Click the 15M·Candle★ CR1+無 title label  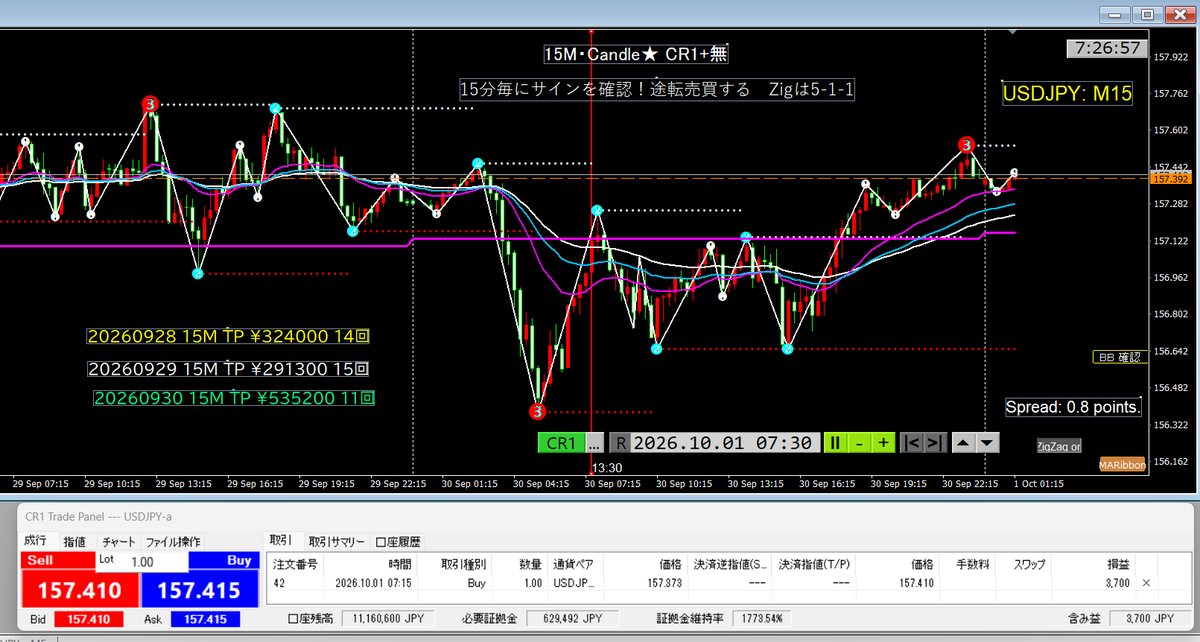click(637, 52)
